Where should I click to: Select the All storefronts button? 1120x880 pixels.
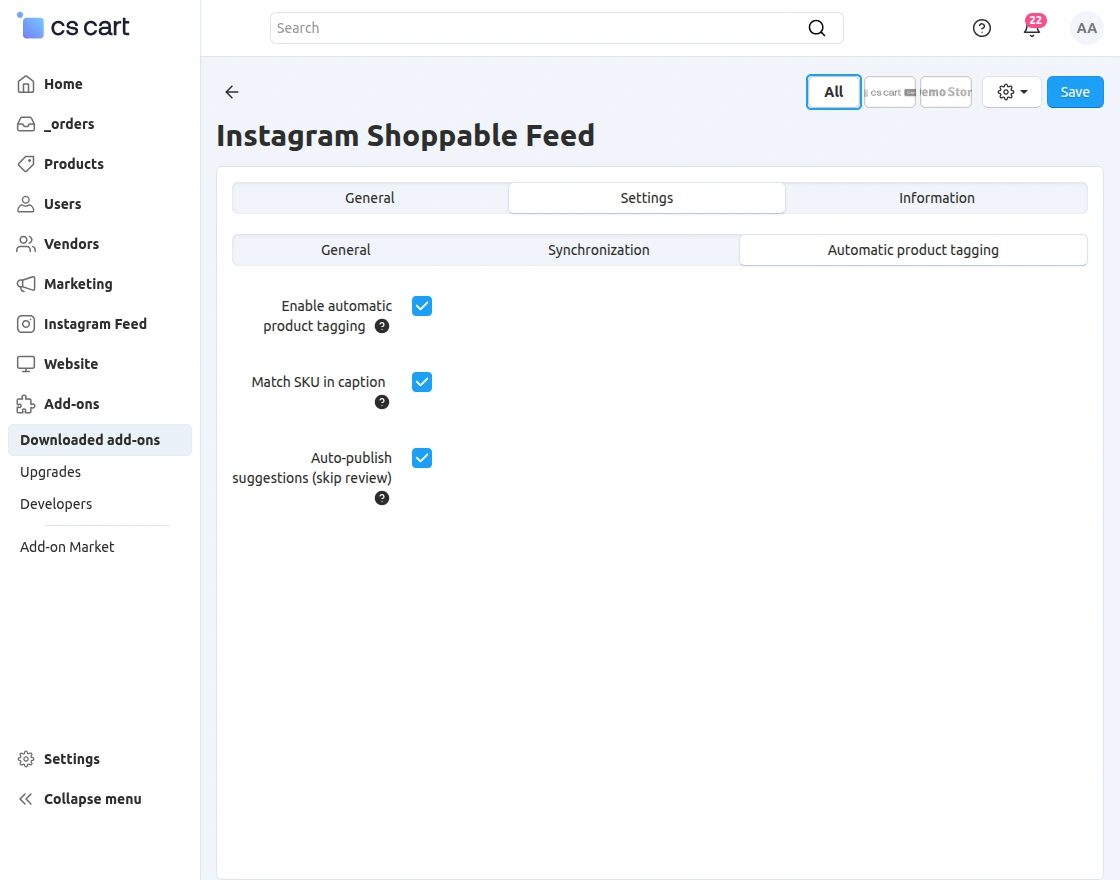834,91
